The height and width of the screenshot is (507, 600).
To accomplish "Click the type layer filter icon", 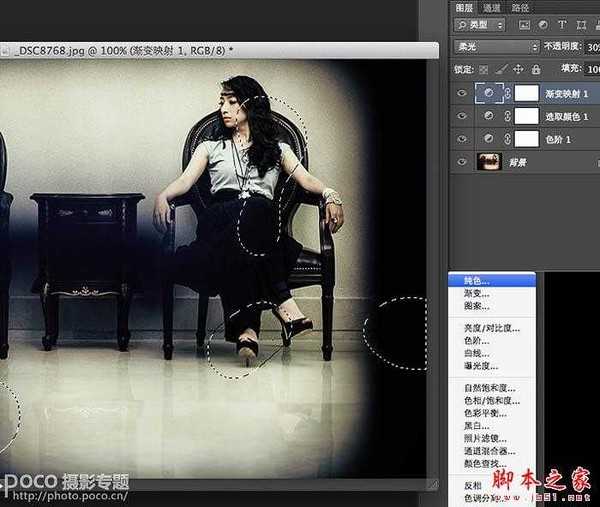I will coord(563,23).
